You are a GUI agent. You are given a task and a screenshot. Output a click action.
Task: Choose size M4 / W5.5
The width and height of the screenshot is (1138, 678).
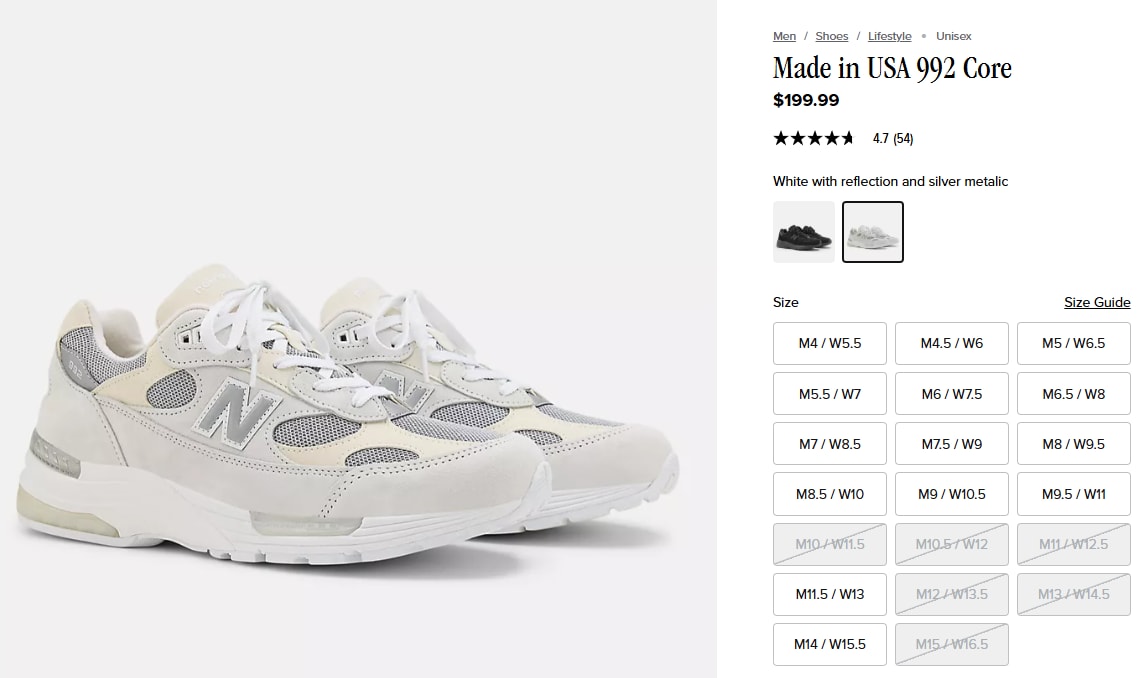[830, 343]
